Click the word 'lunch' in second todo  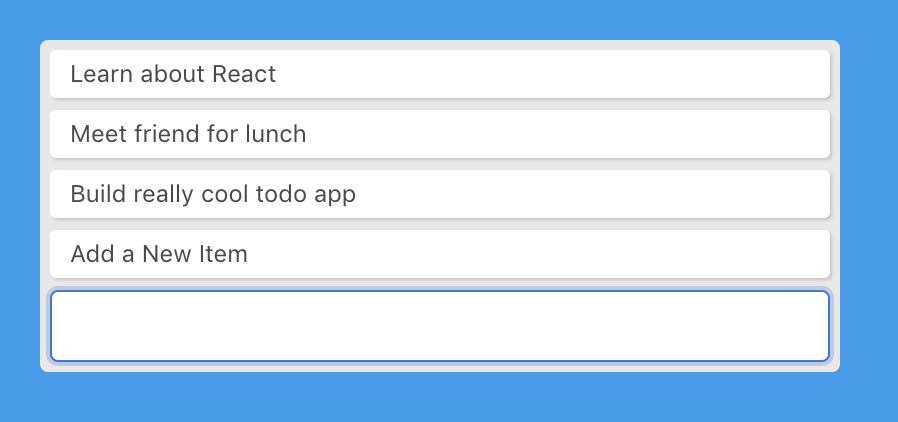point(275,134)
